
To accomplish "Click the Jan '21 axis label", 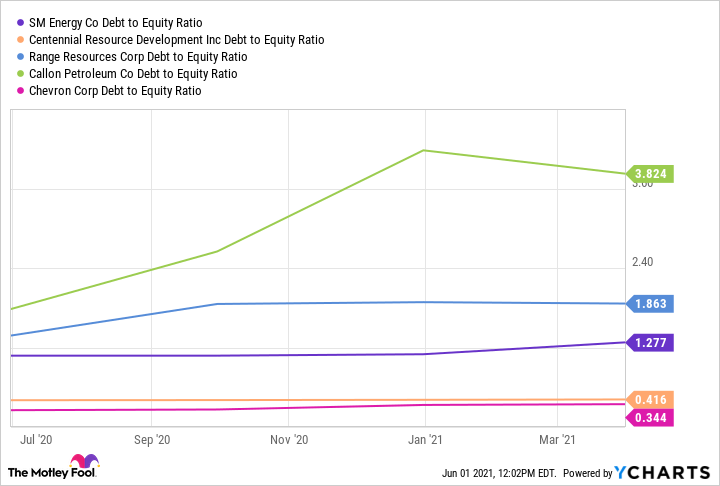I will 426,439.
